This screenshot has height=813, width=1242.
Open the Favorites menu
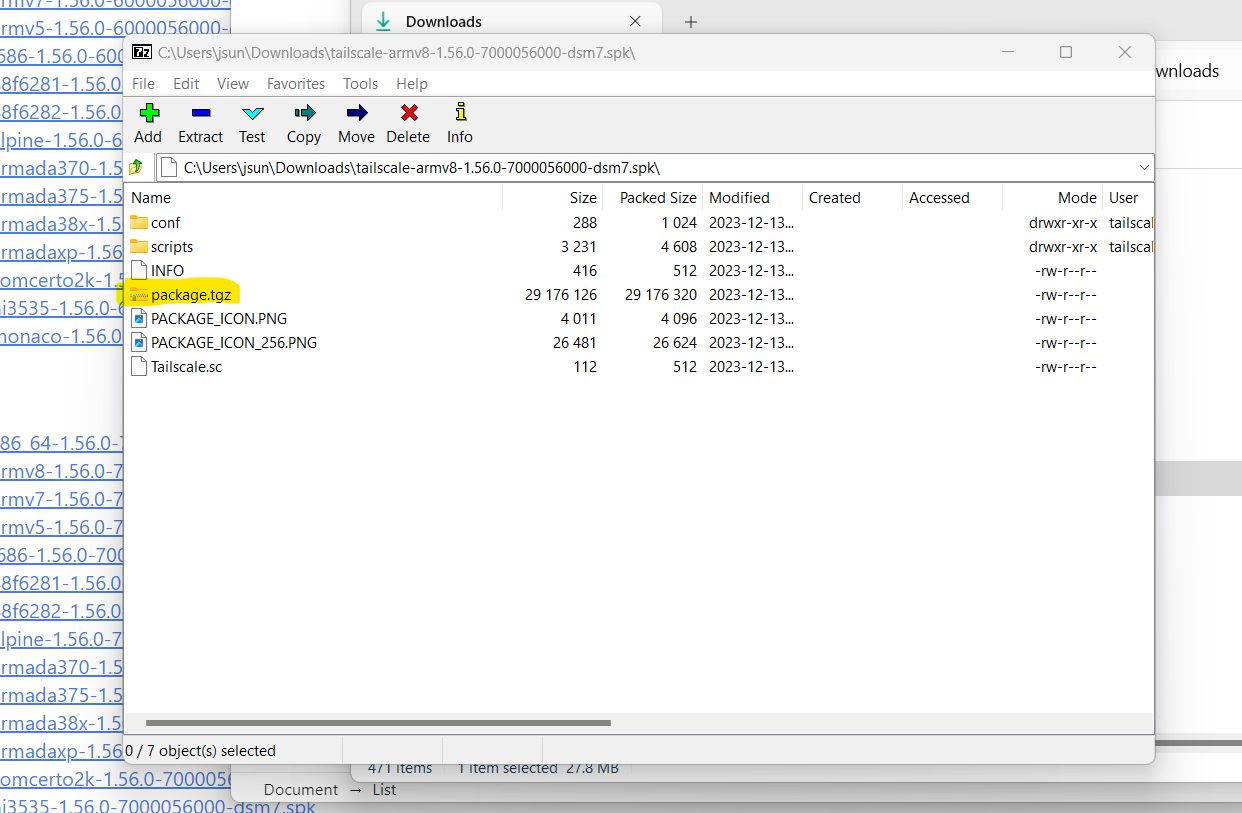click(296, 84)
